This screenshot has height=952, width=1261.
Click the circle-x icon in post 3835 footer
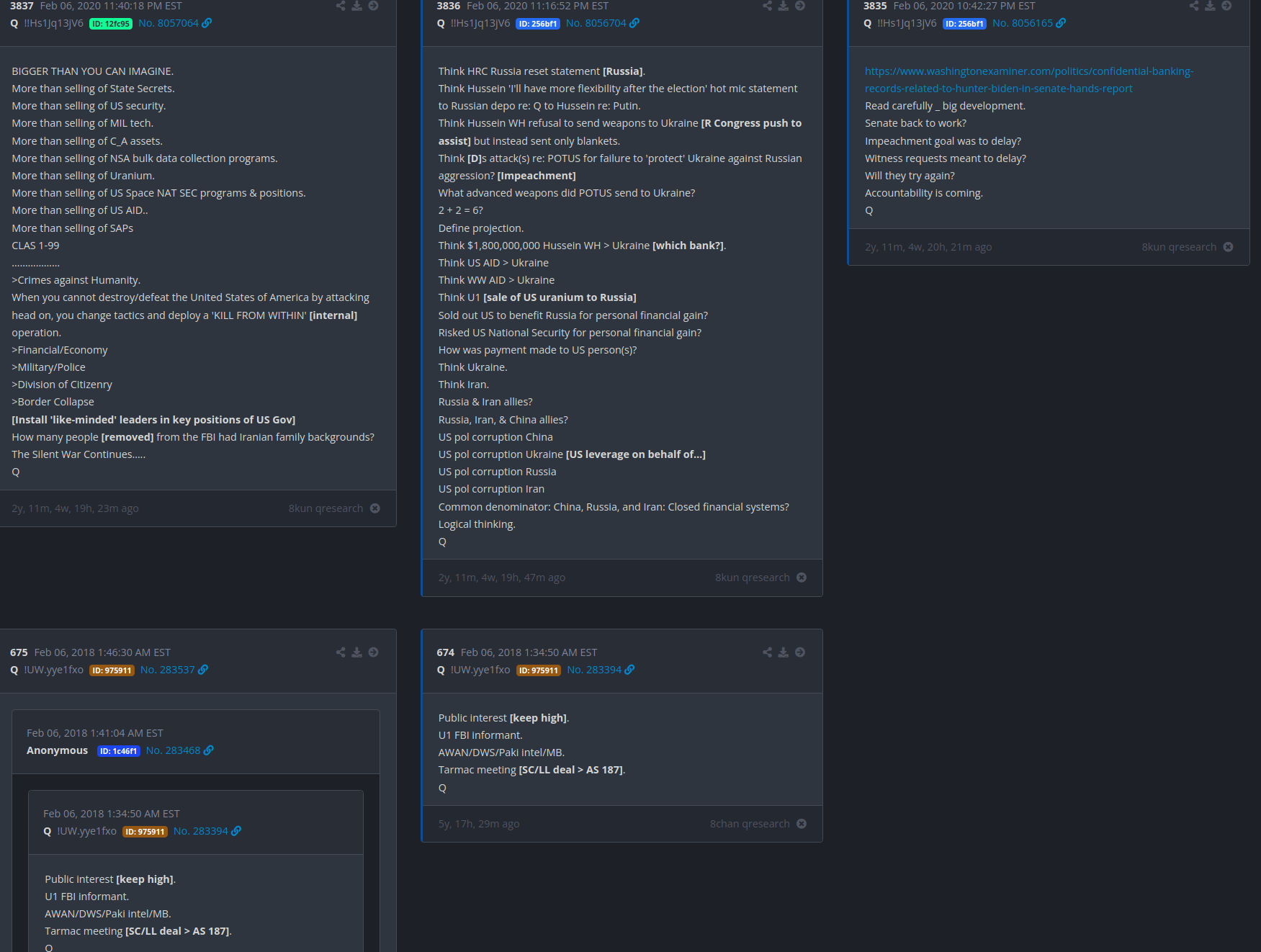tap(1229, 247)
